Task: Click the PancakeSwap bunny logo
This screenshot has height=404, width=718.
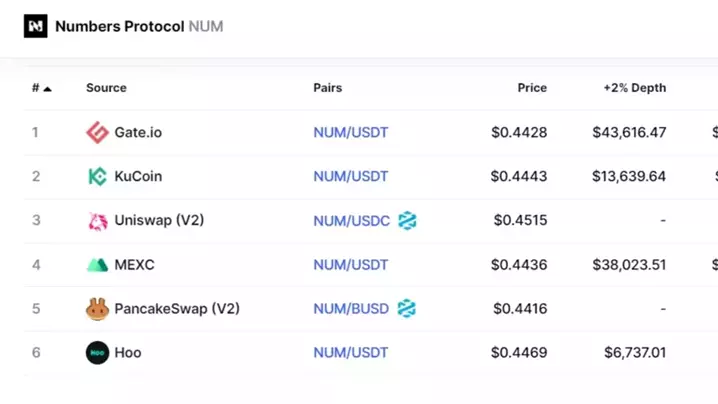Action: [97, 309]
